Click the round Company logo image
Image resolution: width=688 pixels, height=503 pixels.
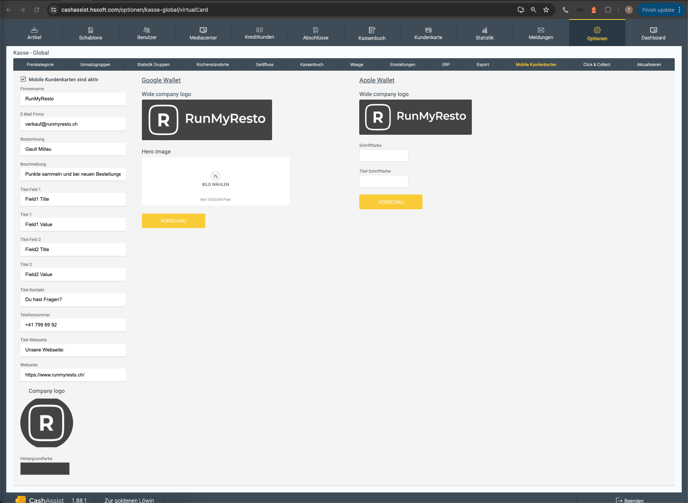tap(47, 423)
